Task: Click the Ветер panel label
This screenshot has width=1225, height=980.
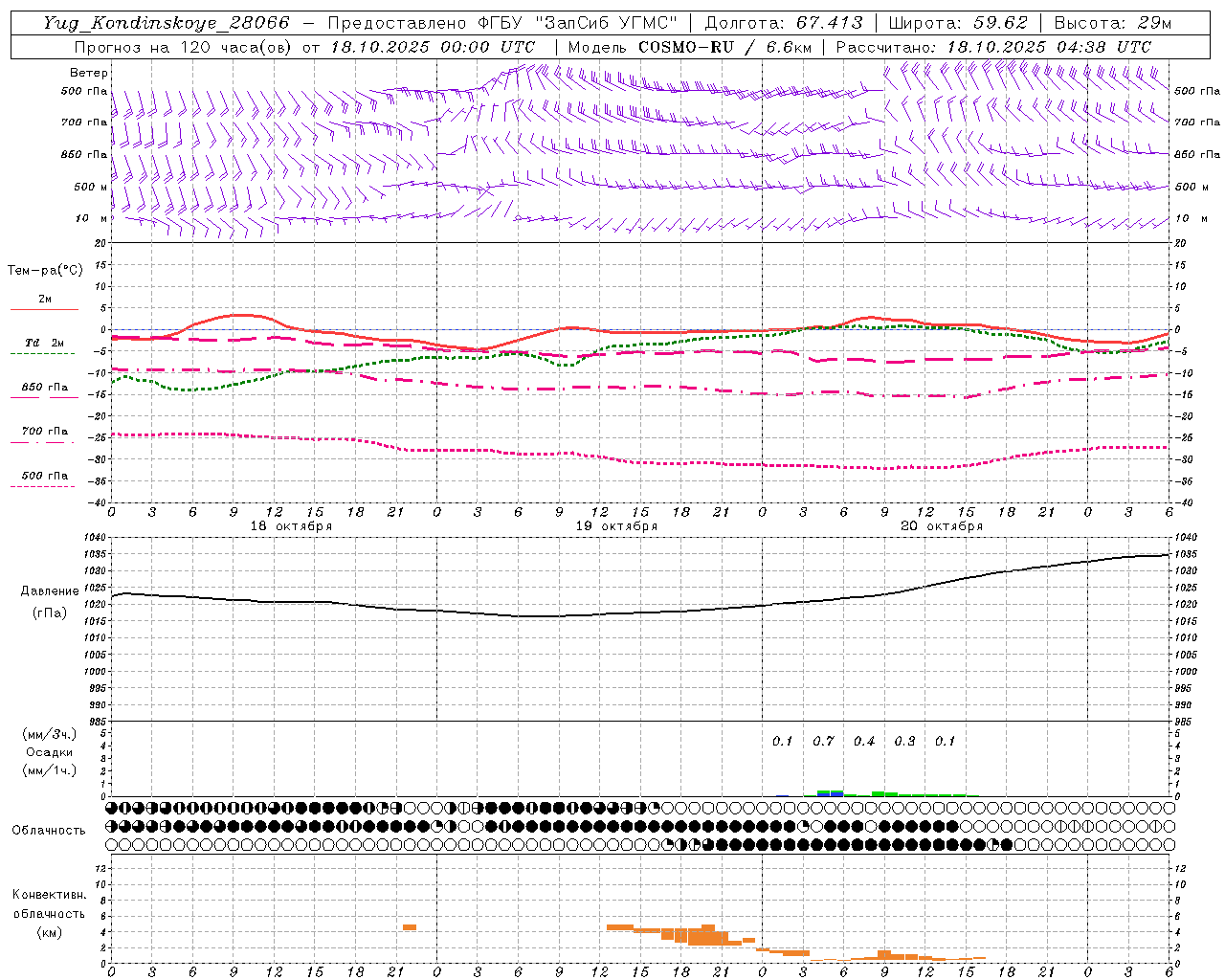Action: pyautogui.click(x=89, y=73)
